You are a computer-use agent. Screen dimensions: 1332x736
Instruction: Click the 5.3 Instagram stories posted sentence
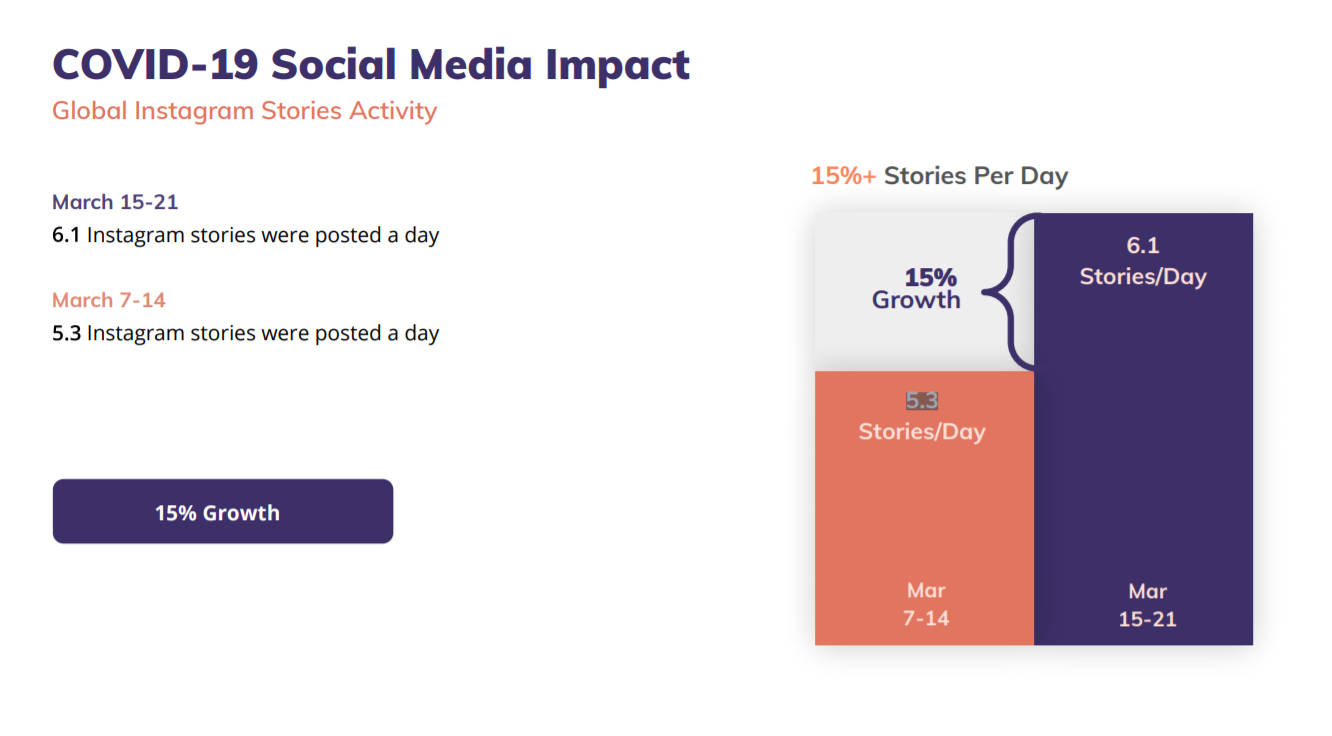[x=246, y=333]
